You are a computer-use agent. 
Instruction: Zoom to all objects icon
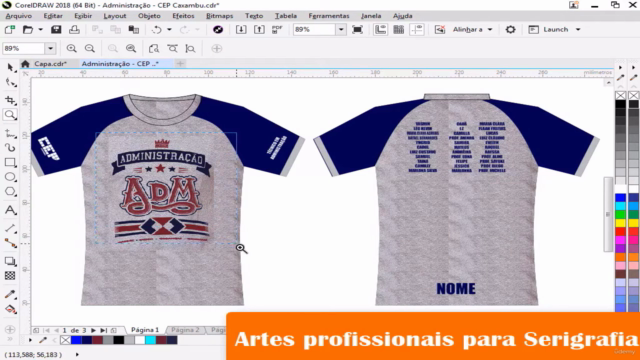coord(131,49)
